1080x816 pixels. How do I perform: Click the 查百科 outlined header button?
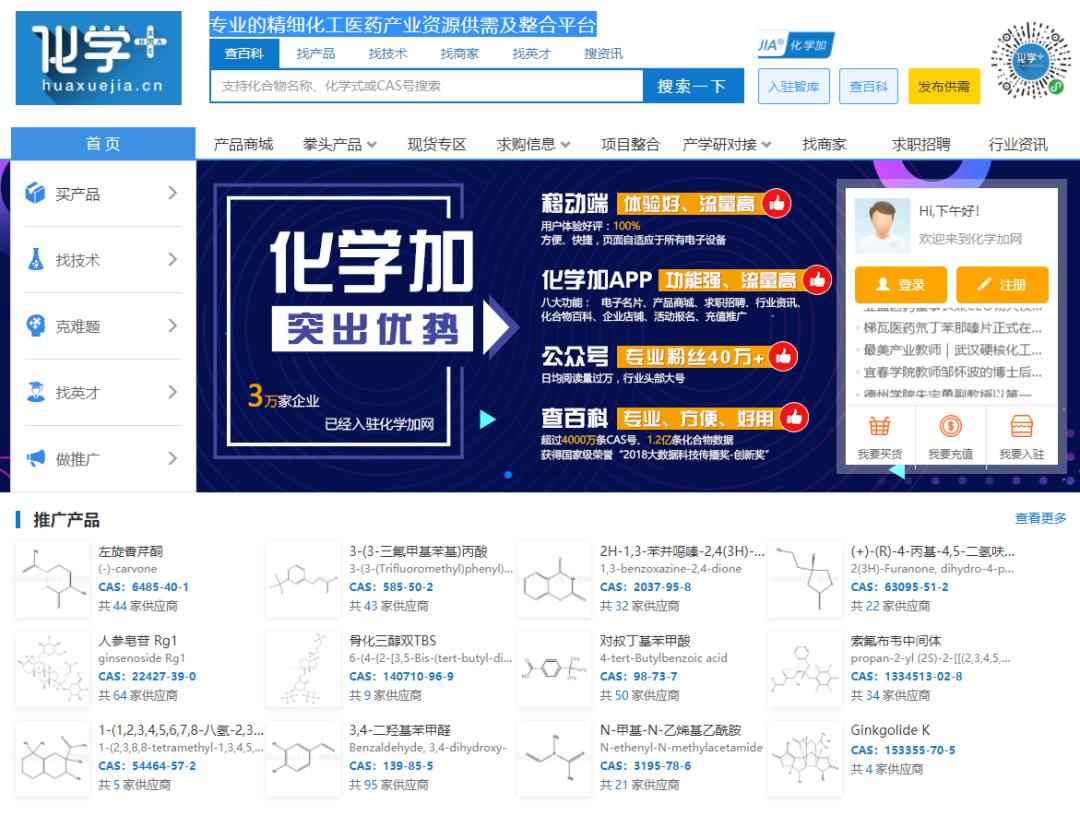click(x=869, y=87)
